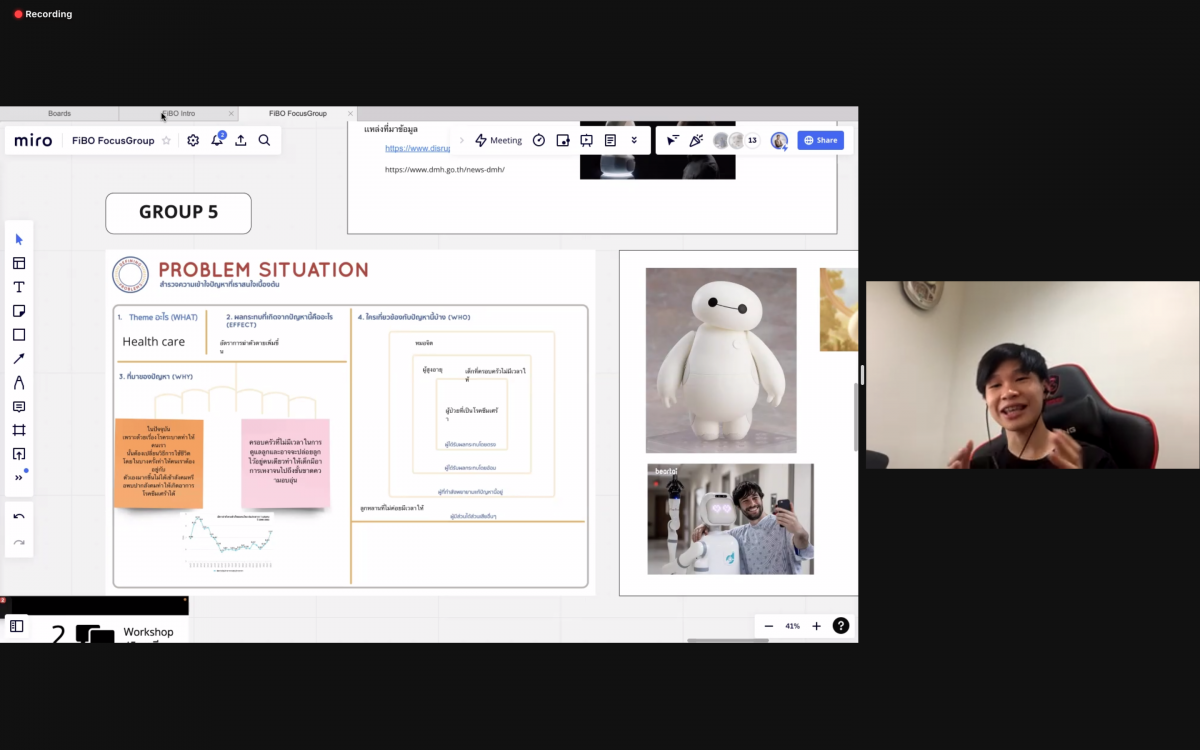Screen dimensions: 1200x750
Task: Close the FiBO Intro tab
Action: 231,114
